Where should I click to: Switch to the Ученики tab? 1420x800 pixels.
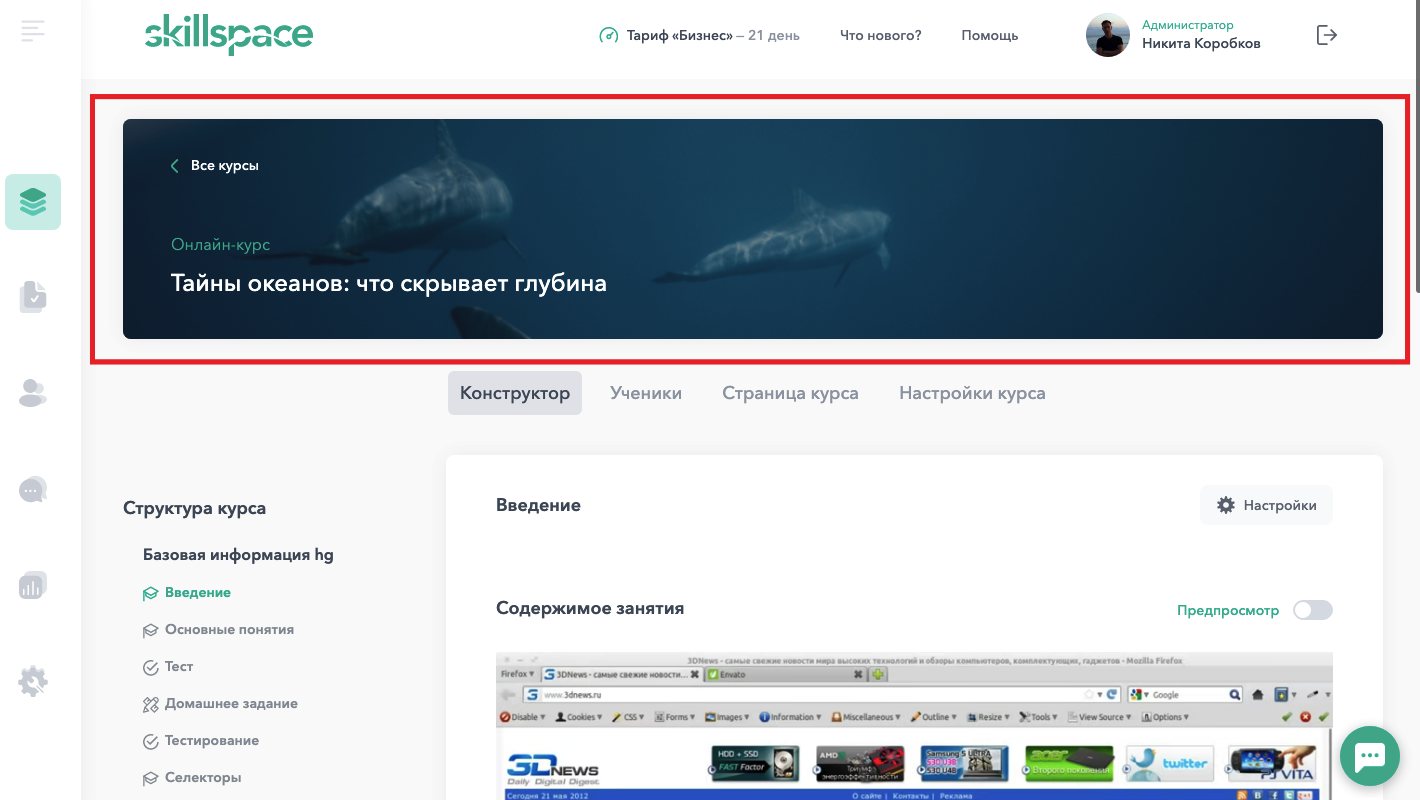646,393
